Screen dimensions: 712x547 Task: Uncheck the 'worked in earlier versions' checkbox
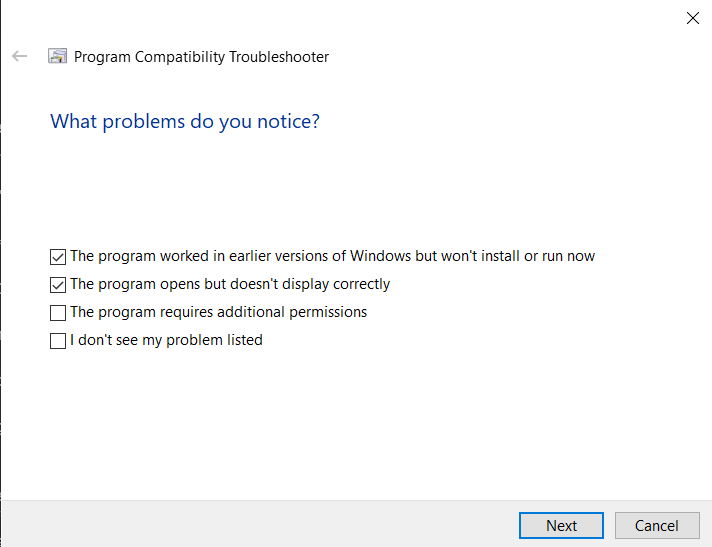(x=58, y=257)
